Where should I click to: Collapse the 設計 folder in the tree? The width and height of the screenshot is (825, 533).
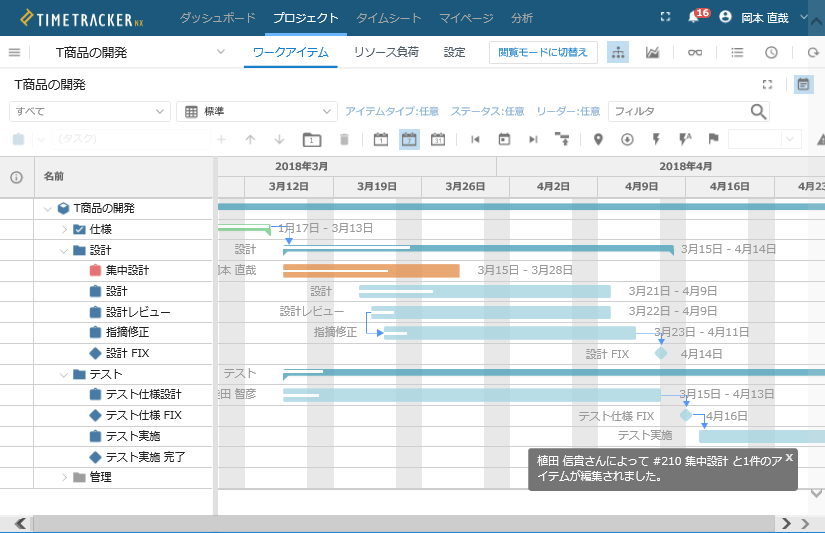(x=64, y=250)
